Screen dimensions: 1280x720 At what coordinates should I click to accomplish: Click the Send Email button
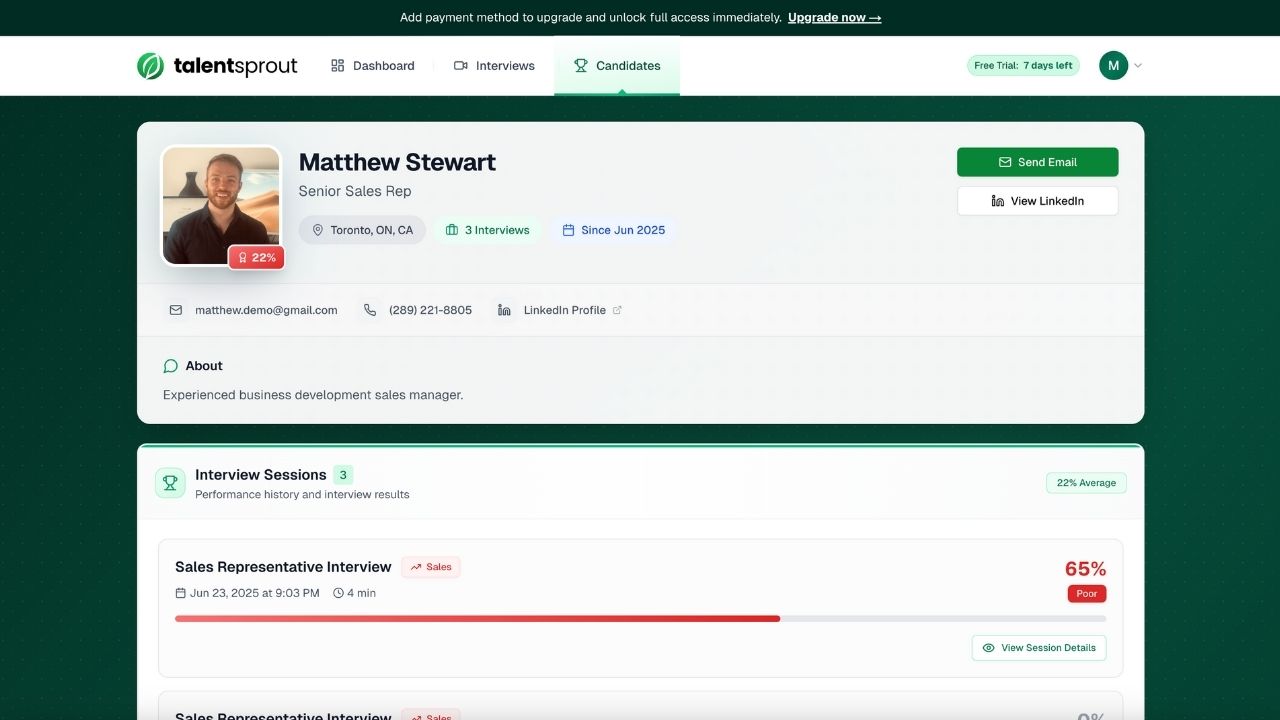click(1037, 162)
